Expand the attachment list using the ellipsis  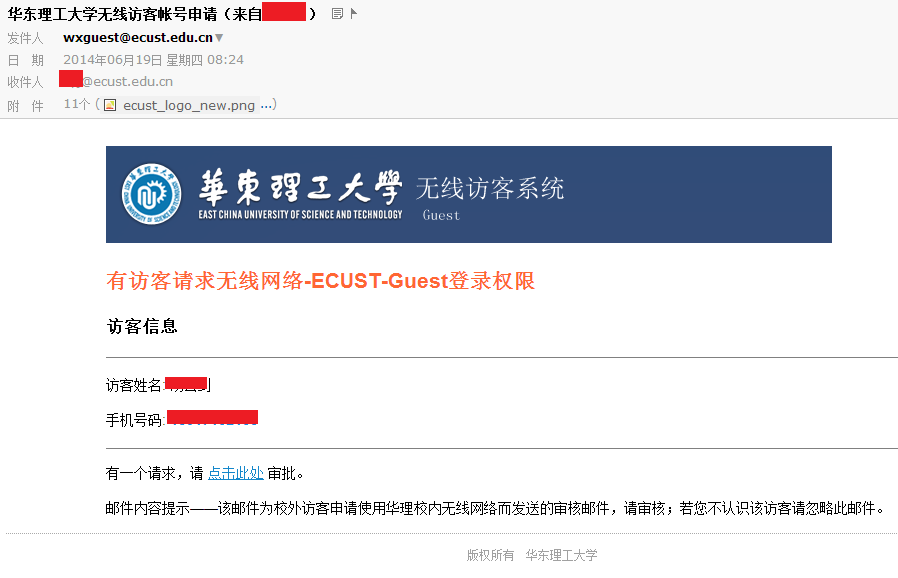point(266,105)
